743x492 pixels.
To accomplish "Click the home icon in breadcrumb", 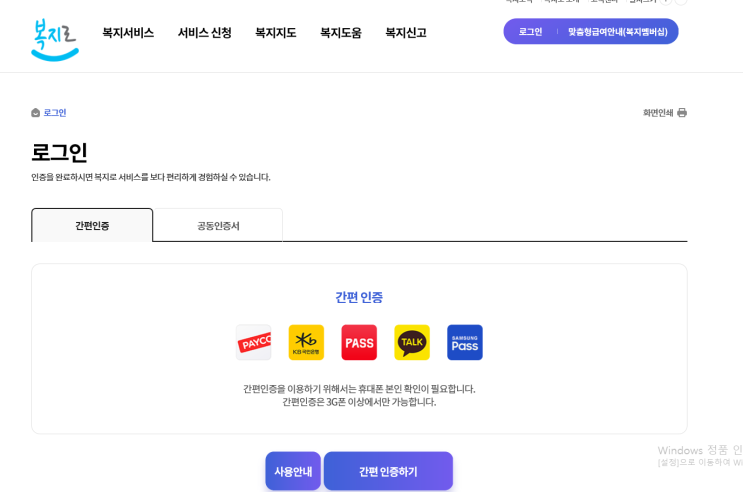I will pyautogui.click(x=36, y=113).
